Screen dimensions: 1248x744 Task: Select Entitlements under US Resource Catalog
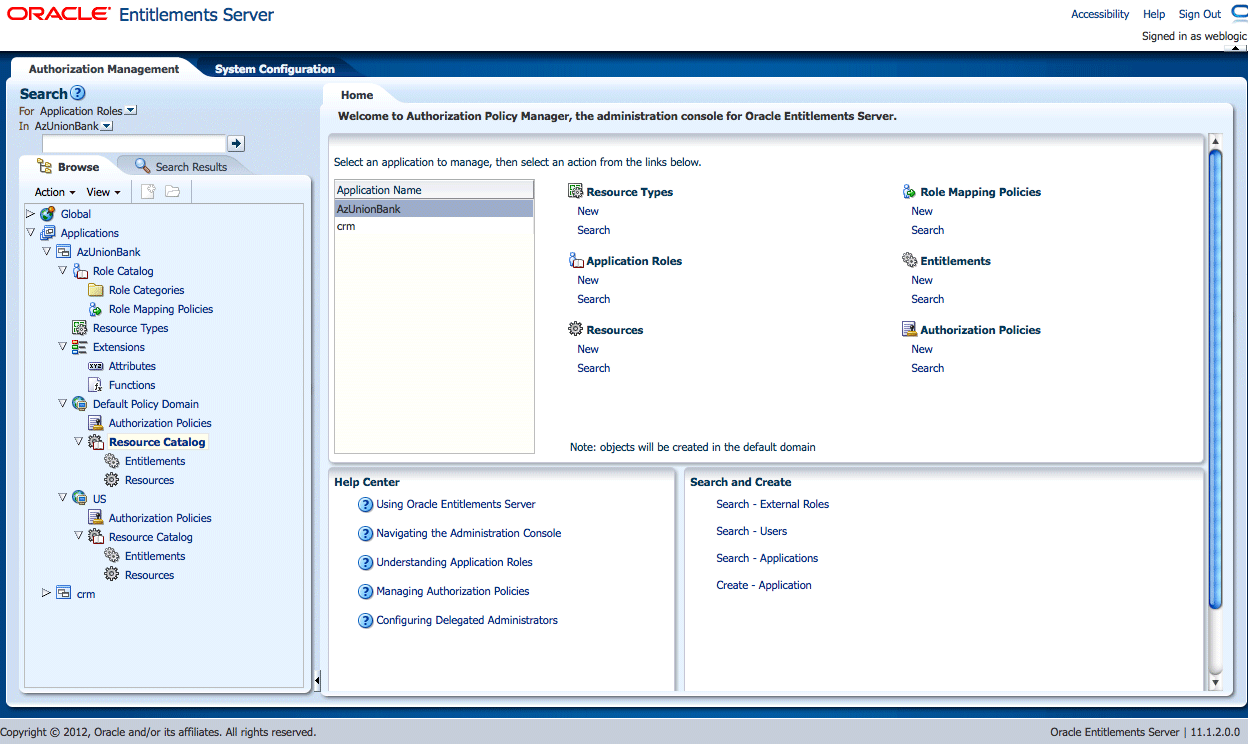click(x=155, y=556)
